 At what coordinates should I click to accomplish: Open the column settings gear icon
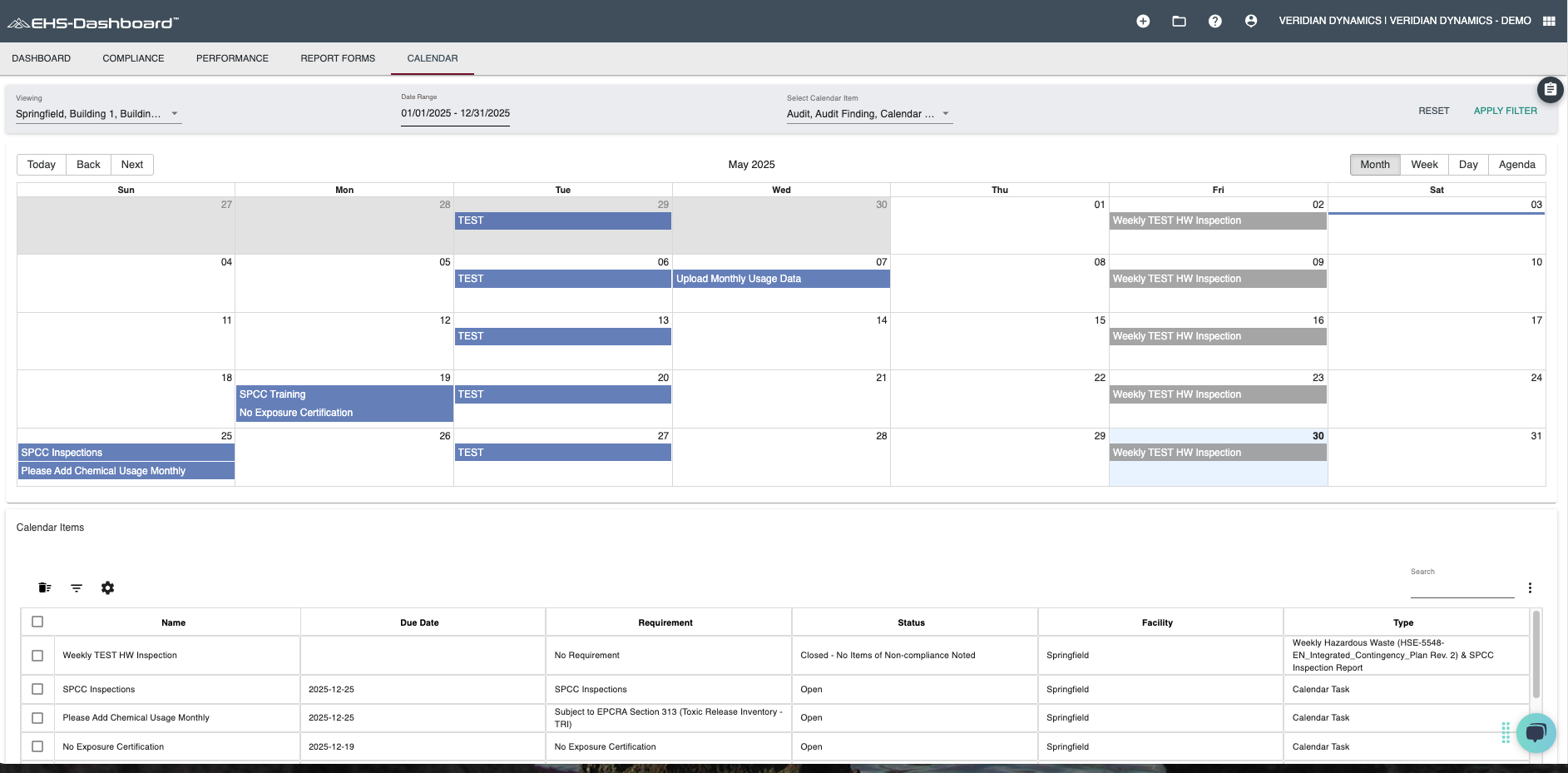click(107, 587)
